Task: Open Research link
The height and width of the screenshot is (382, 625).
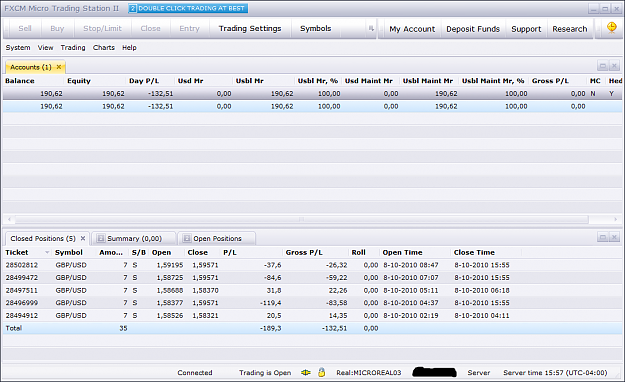Action: tap(570, 29)
